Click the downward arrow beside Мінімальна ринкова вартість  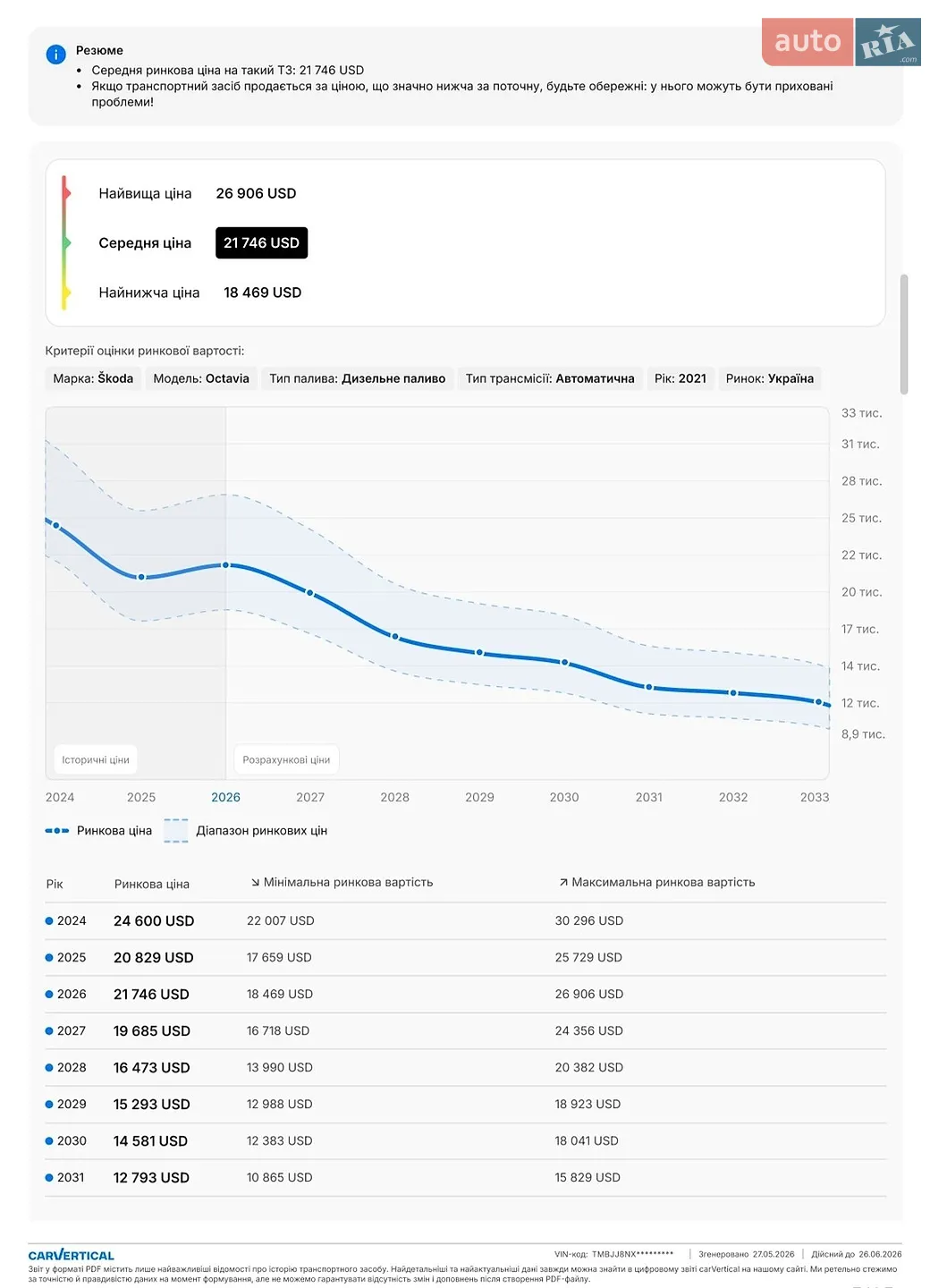(255, 883)
